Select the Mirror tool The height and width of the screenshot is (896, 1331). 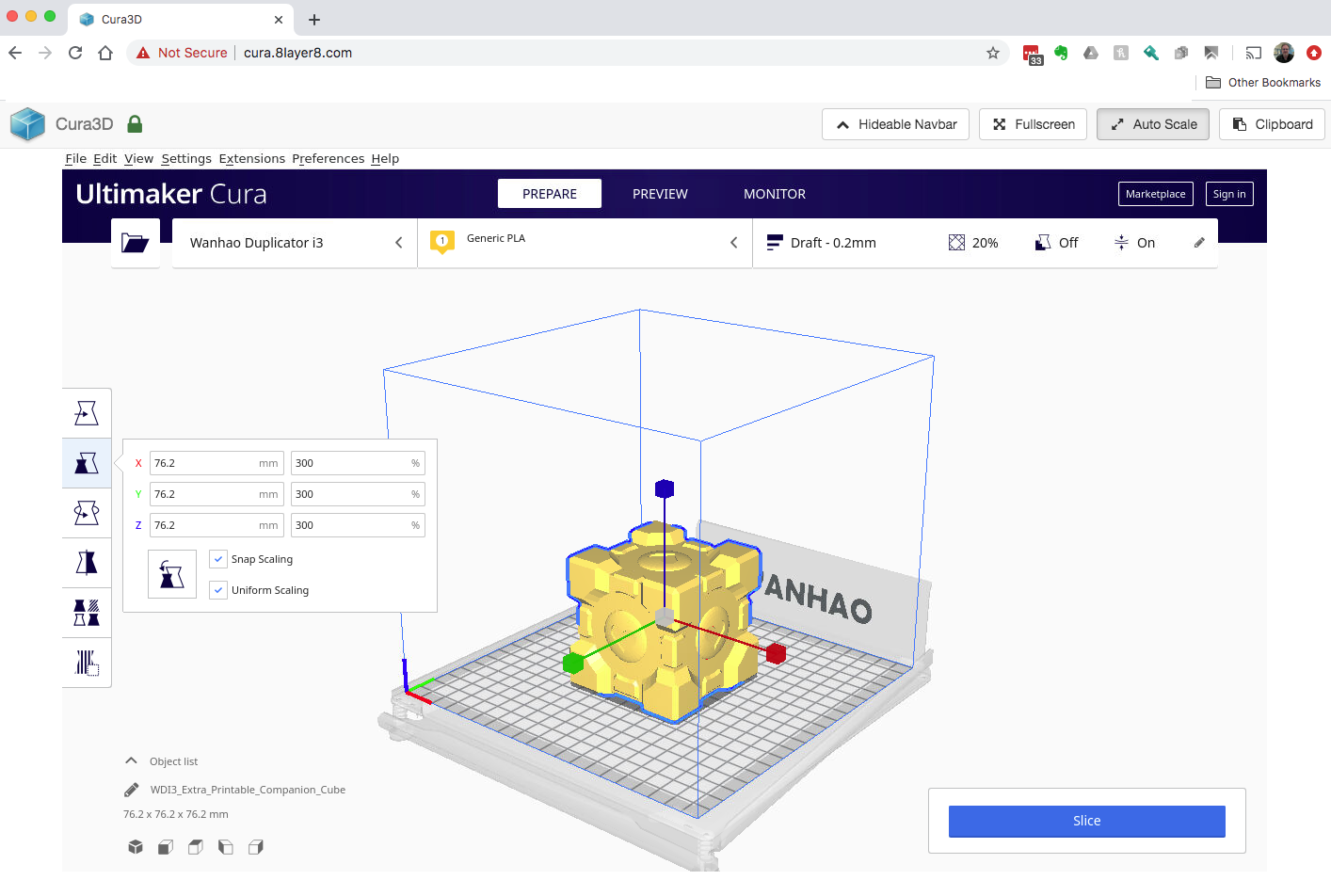[86, 563]
